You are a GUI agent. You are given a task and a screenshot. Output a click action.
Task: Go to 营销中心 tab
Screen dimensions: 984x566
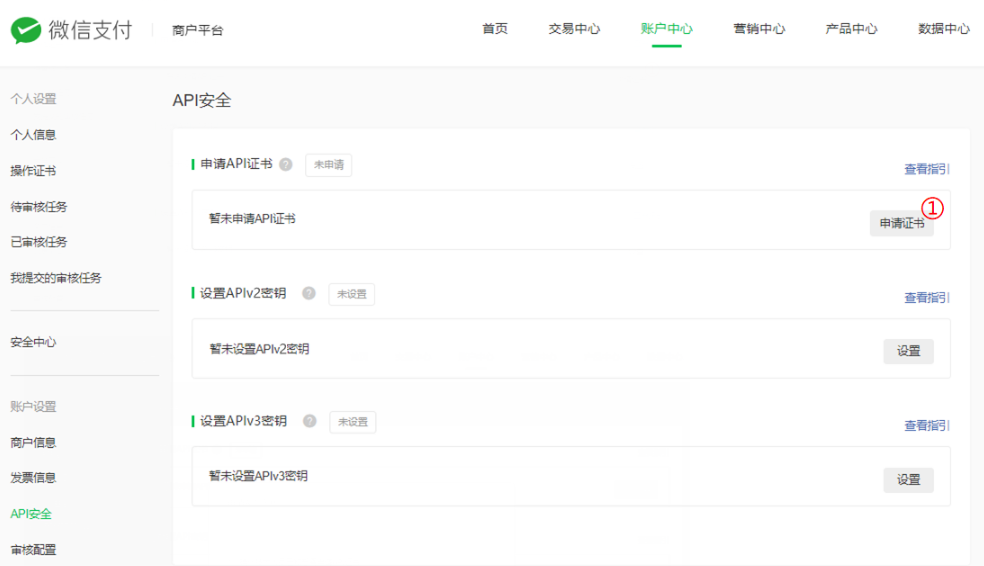tap(759, 29)
